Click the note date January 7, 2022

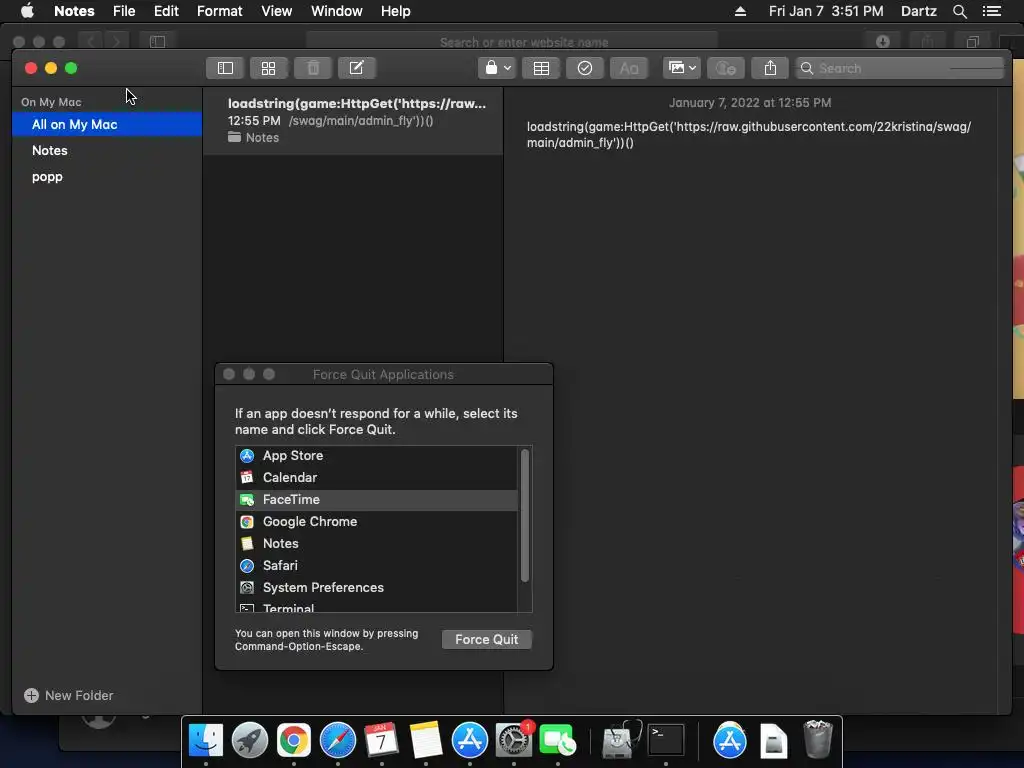coord(750,103)
